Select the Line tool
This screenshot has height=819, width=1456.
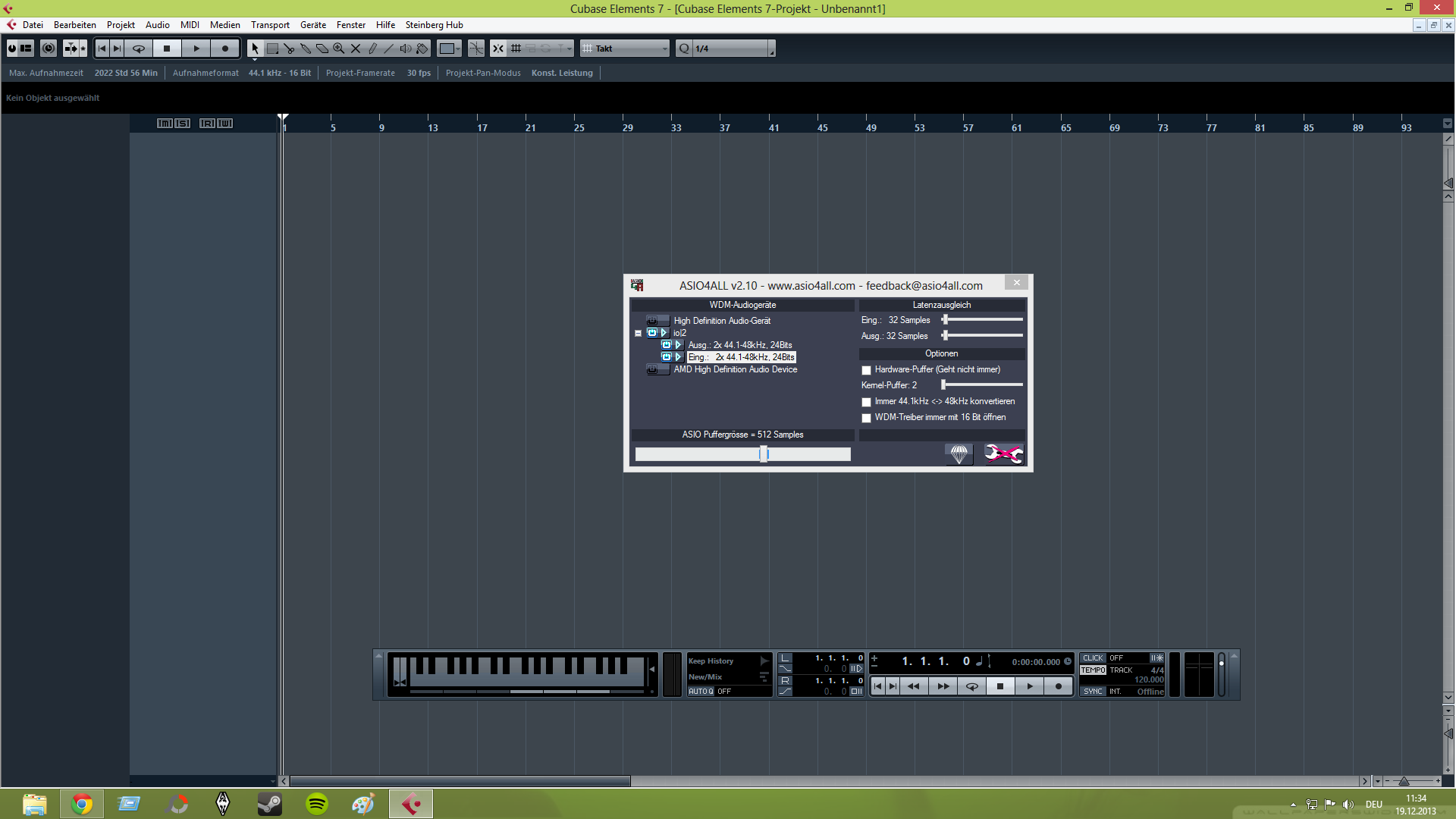[x=389, y=49]
